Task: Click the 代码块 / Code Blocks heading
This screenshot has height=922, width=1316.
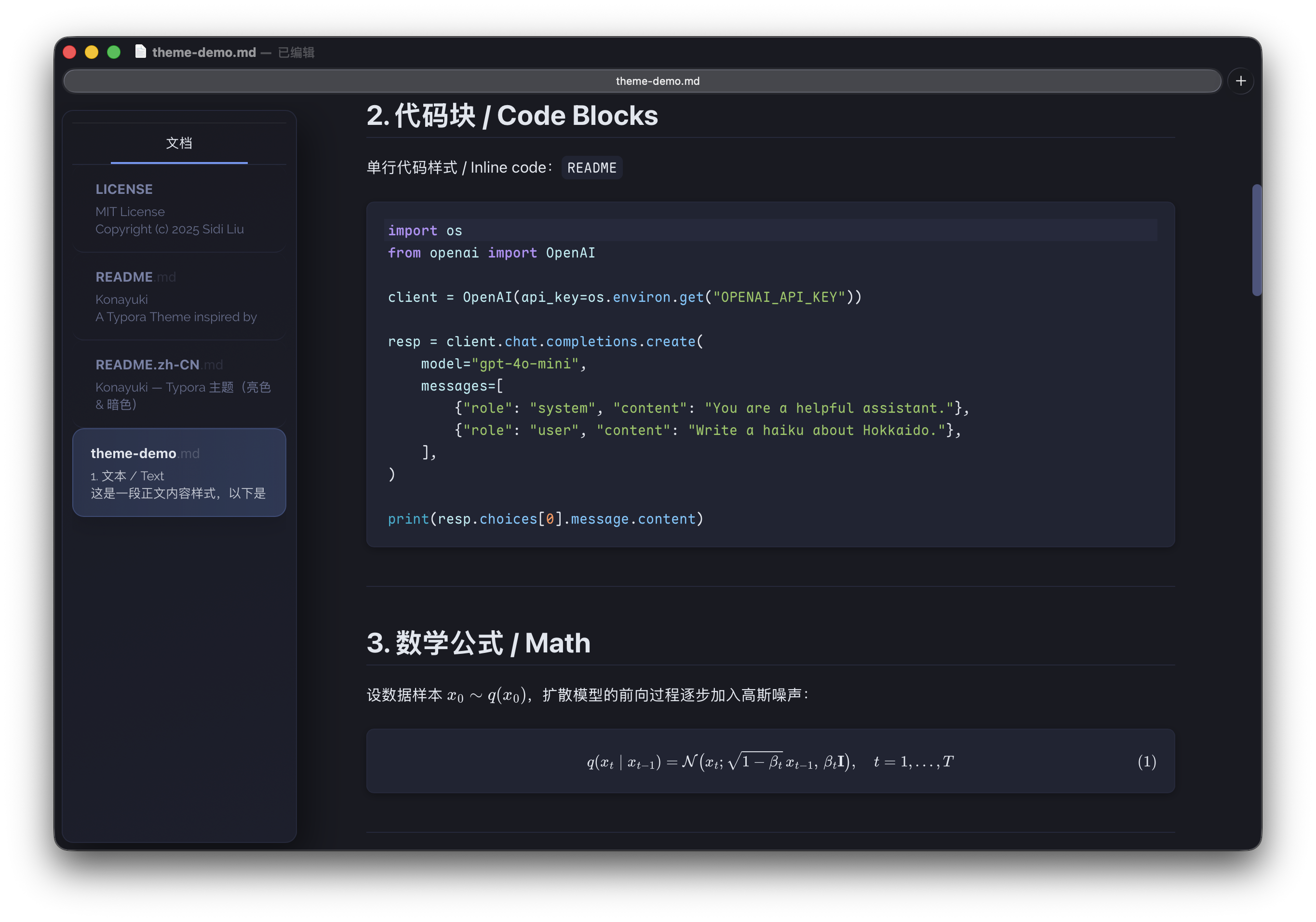Action: [512, 116]
